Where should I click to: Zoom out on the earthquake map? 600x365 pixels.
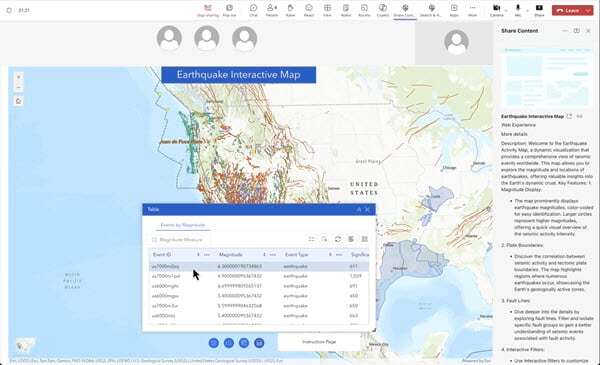click(x=18, y=87)
